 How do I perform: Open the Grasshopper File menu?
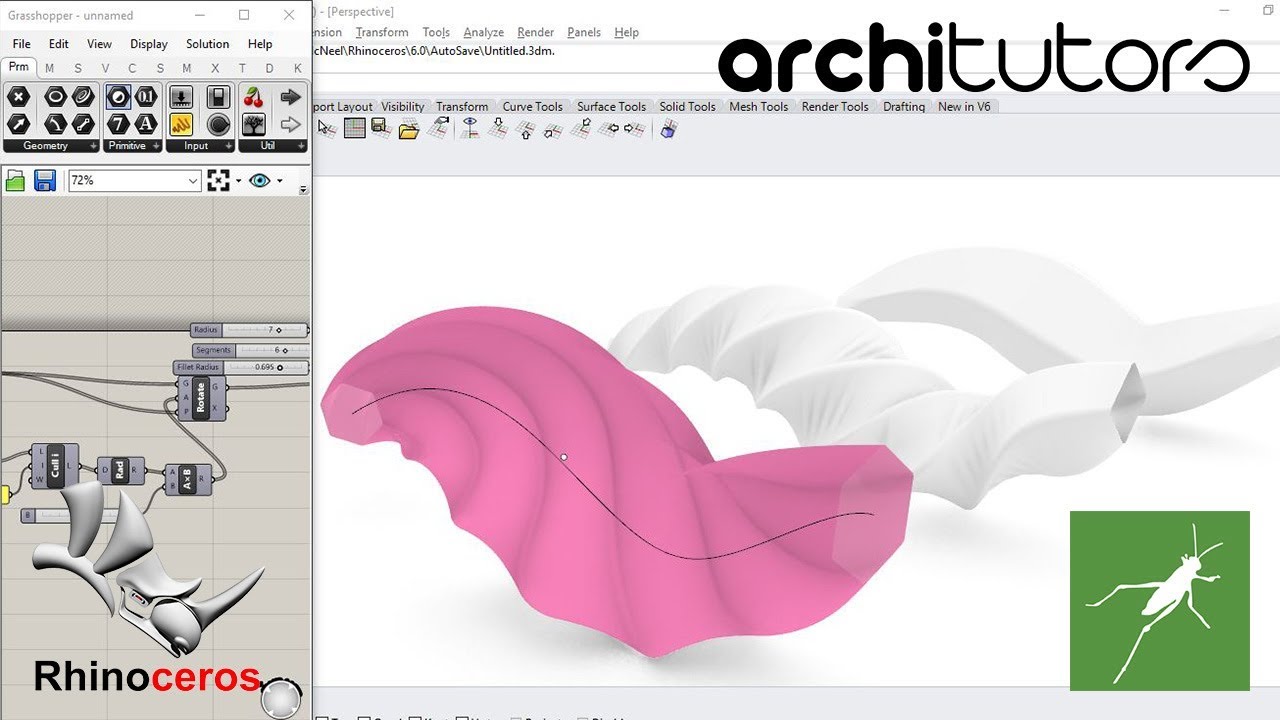click(21, 44)
